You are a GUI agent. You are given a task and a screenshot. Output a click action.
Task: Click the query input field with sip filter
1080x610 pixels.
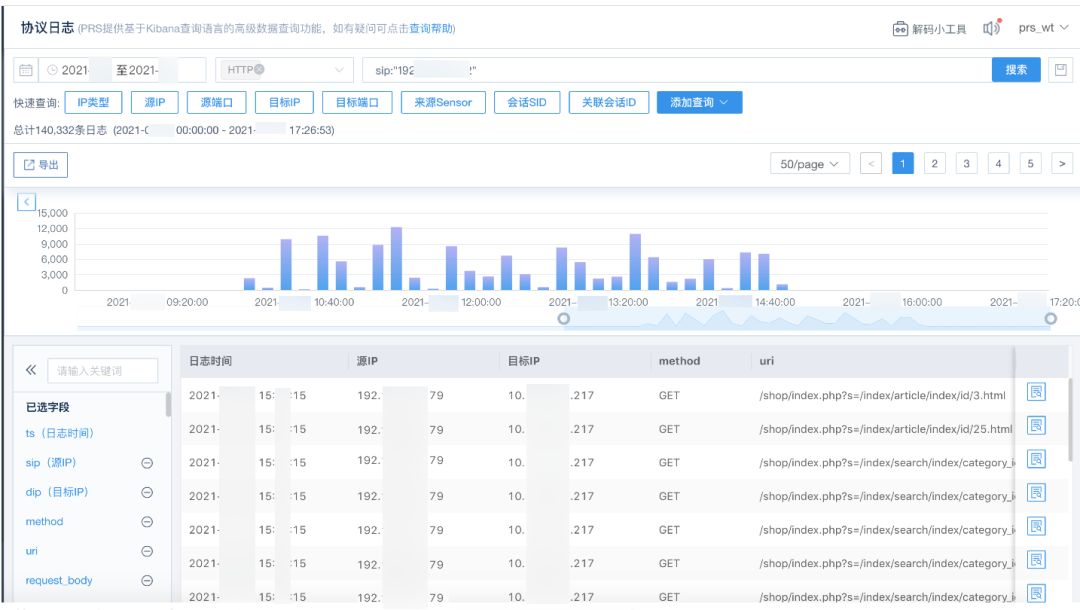[x=677, y=70]
